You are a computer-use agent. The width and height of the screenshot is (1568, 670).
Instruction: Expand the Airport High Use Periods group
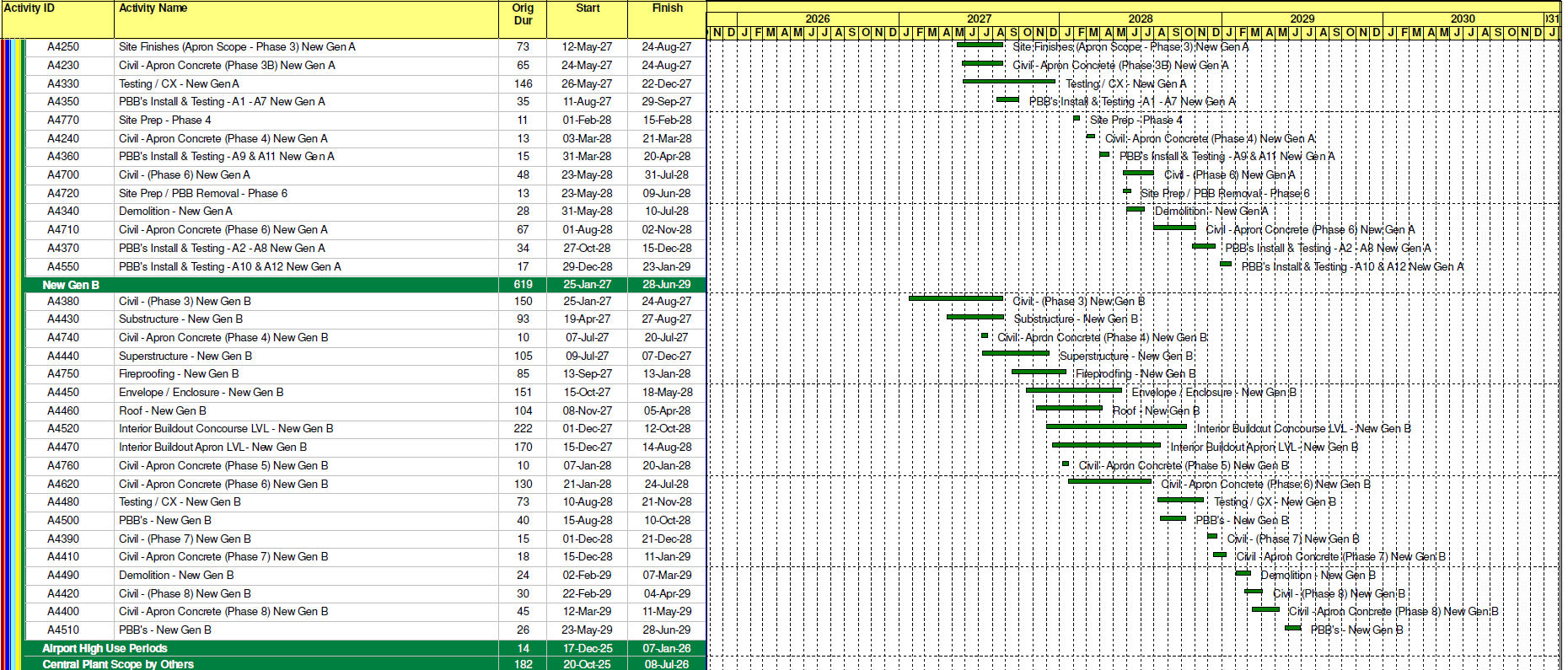[105, 648]
